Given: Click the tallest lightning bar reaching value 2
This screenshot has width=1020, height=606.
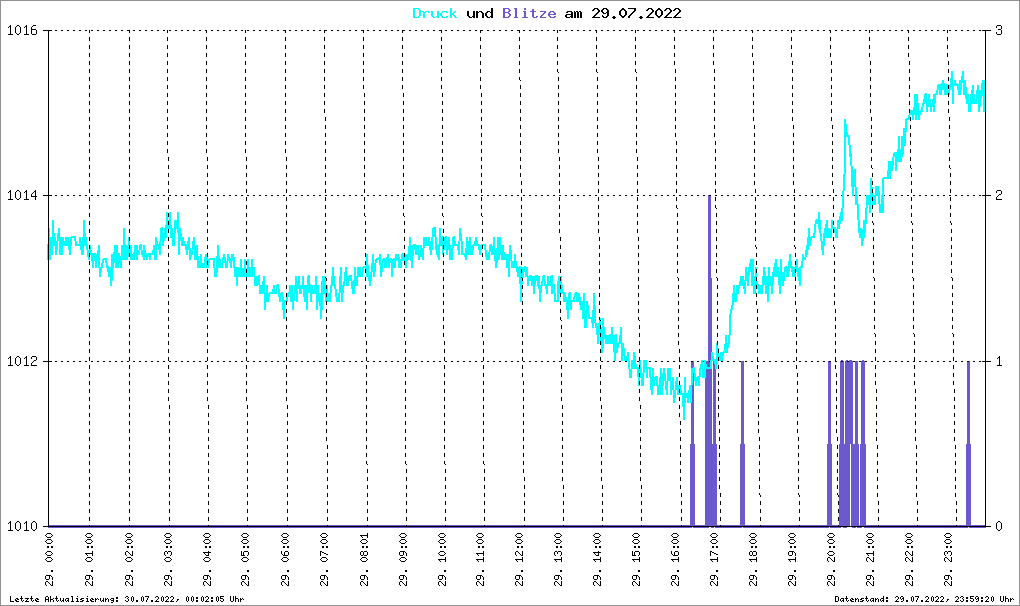Looking at the screenshot, I should coord(709,361).
